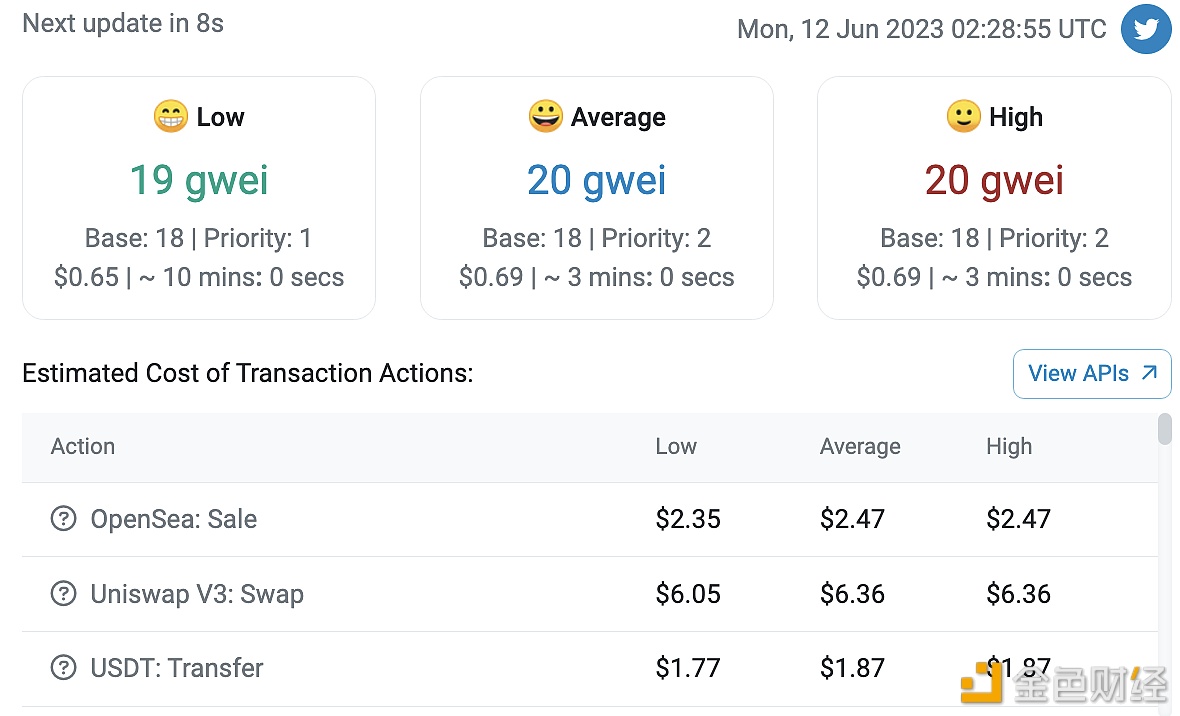Image resolution: width=1180 pixels, height=716 pixels.
Task: Select the 20 gwei Average price
Action: tap(596, 181)
